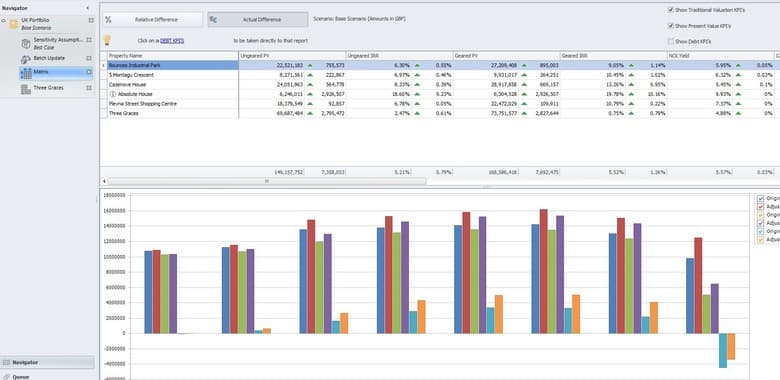Screen dimensions: 780x380
Task: Click NOI Yield column header
Action: pos(720,56)
